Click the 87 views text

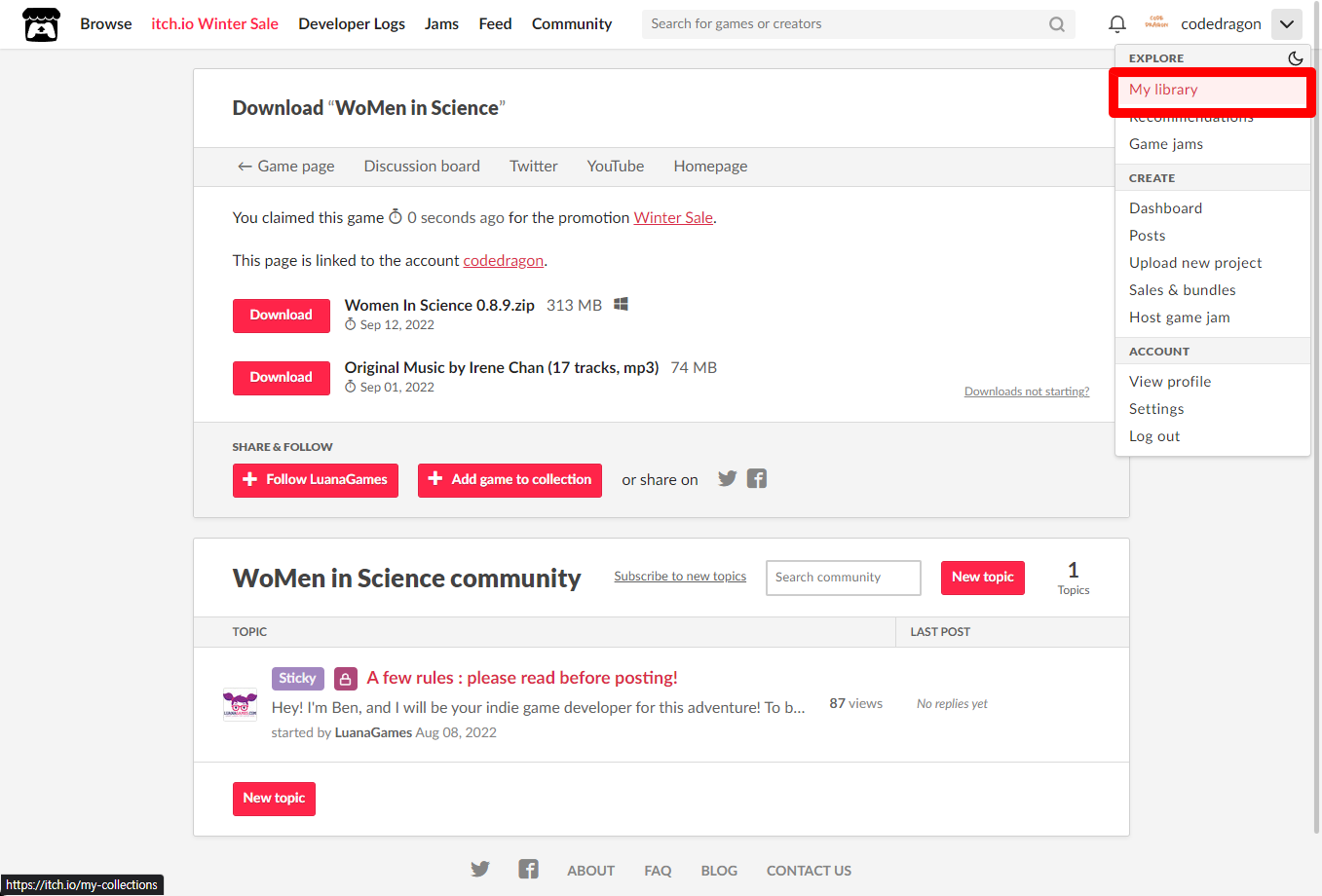pos(855,703)
